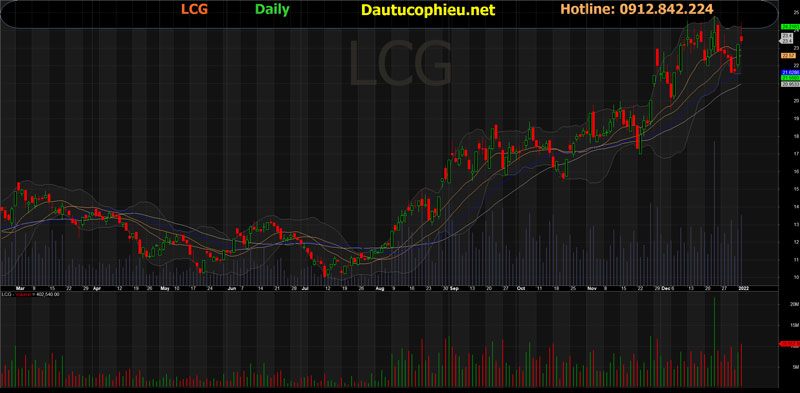800x393 pixels.
Task: Click the Jul label on date axis
Action: click(305, 288)
